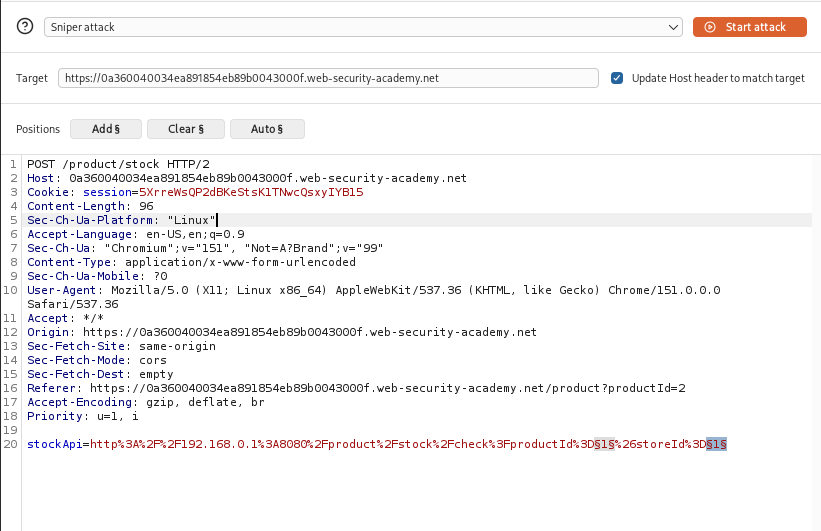Click the Target URL input field

tap(328, 78)
